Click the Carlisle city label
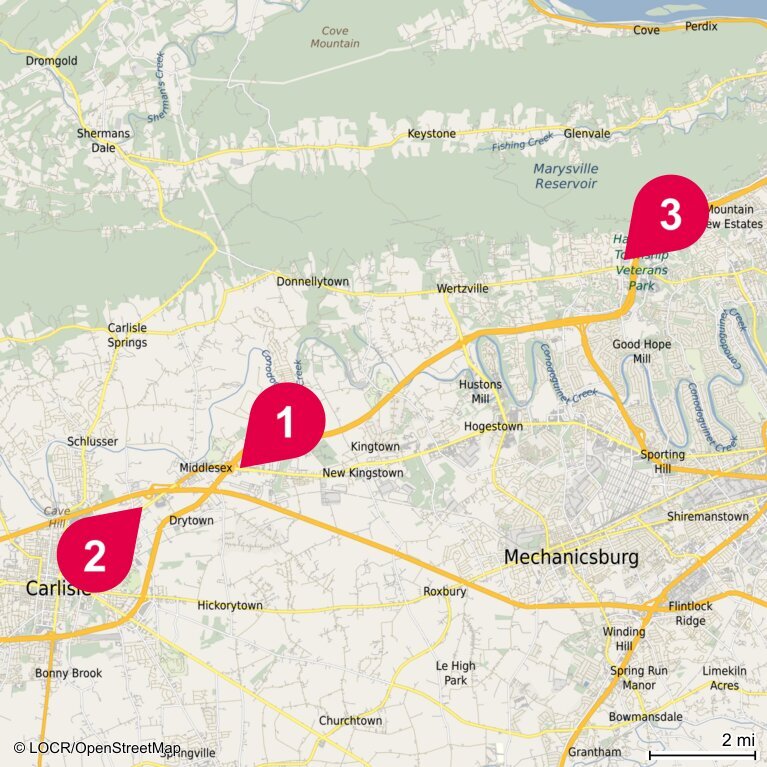 [58, 588]
